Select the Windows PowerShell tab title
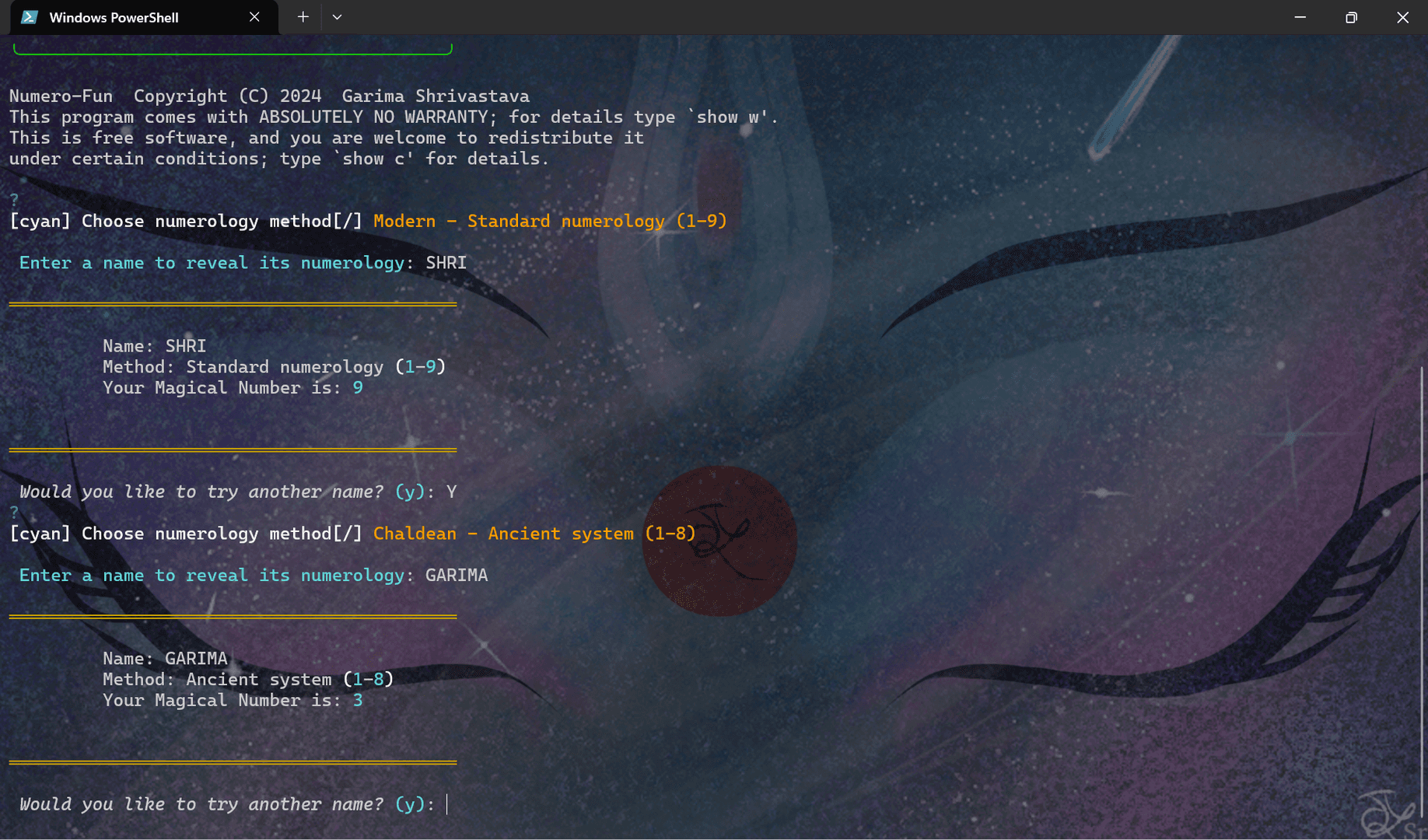Screen dimensions: 1428x840 click(114, 17)
